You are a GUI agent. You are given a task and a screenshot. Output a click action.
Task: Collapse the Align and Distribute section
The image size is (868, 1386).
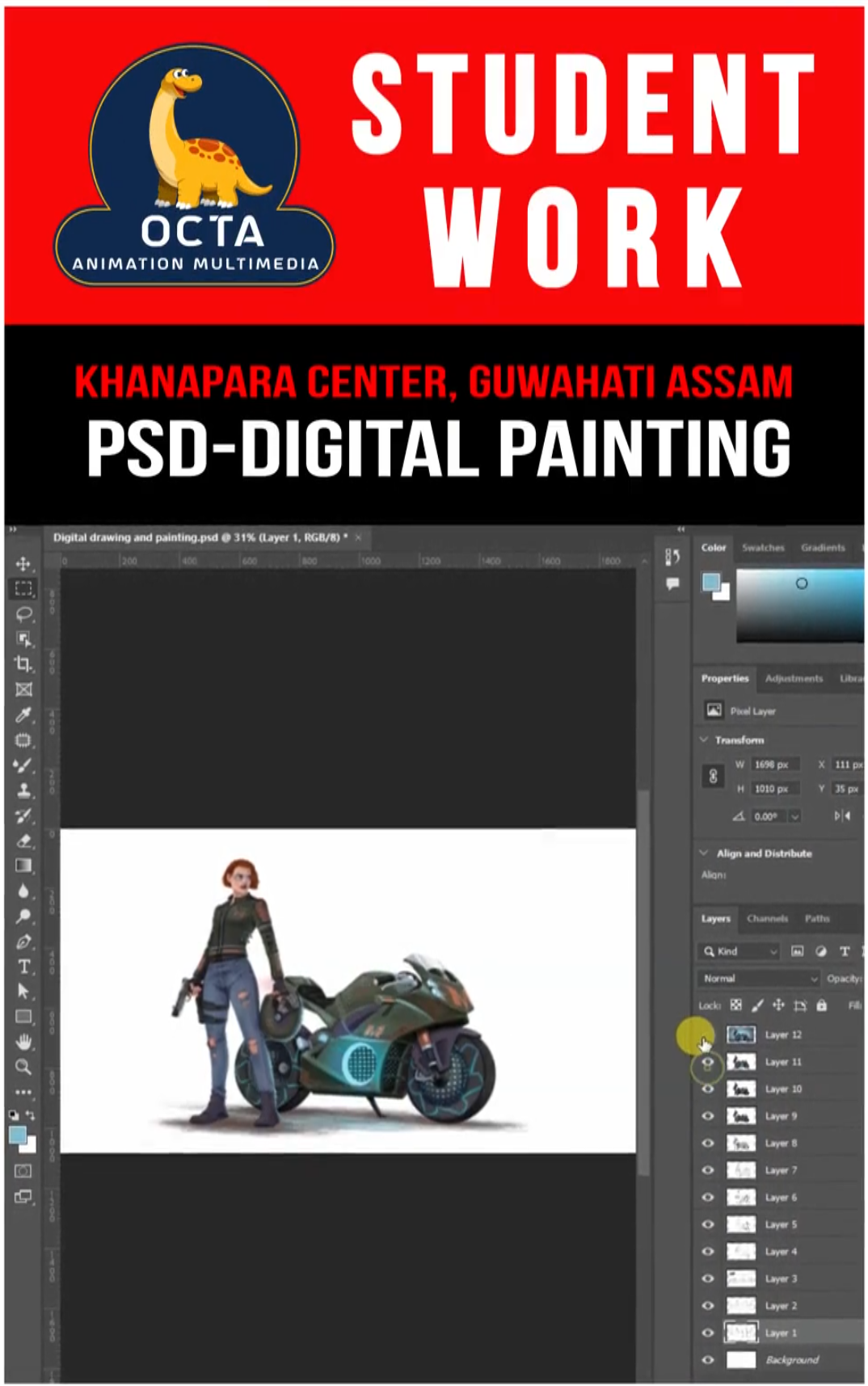[704, 853]
